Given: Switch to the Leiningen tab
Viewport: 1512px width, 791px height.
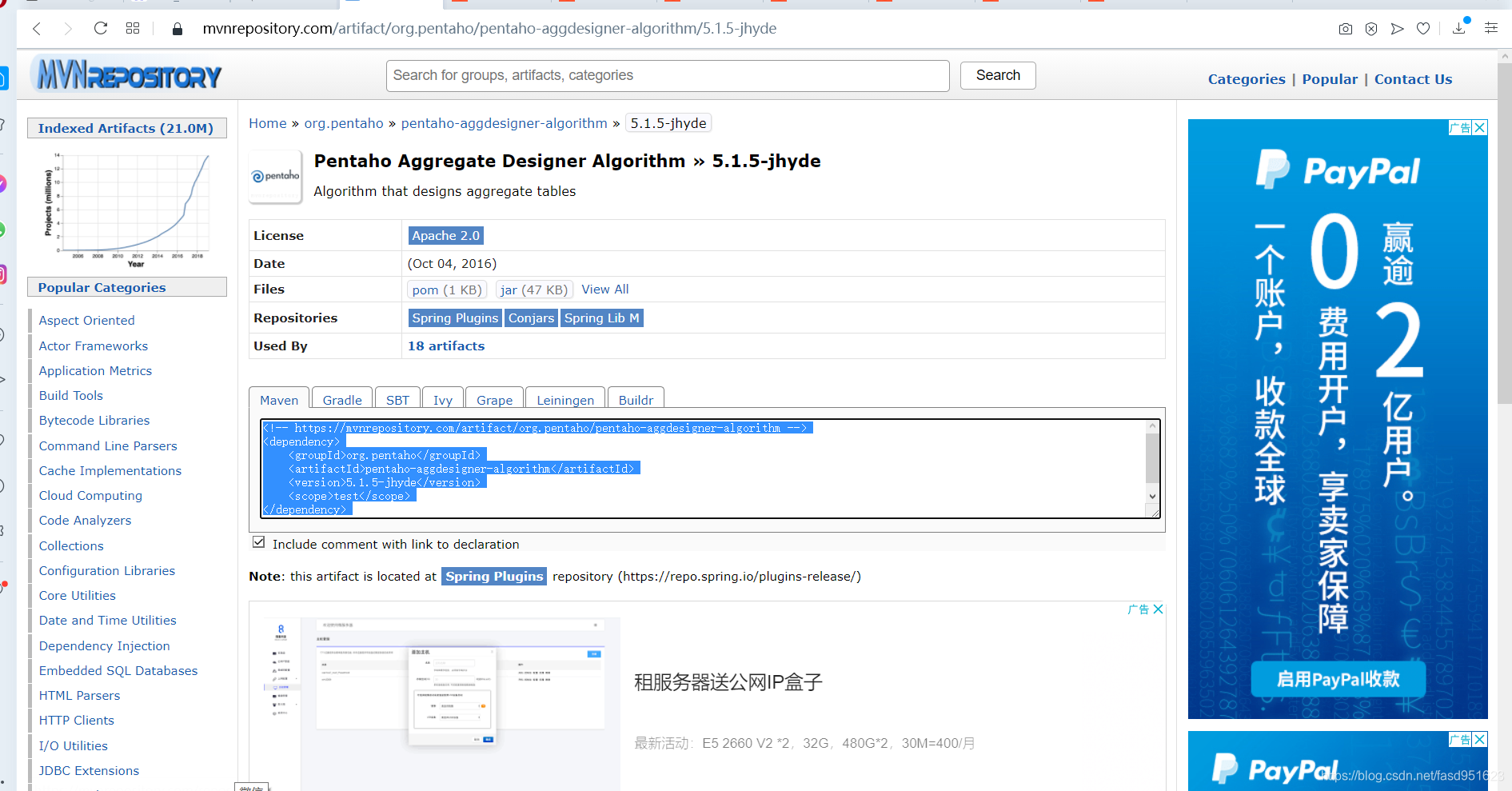Looking at the screenshot, I should pos(565,400).
